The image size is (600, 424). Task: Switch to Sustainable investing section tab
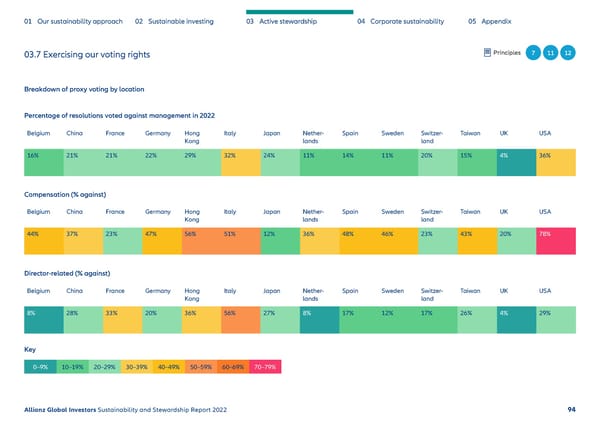pos(174,21)
